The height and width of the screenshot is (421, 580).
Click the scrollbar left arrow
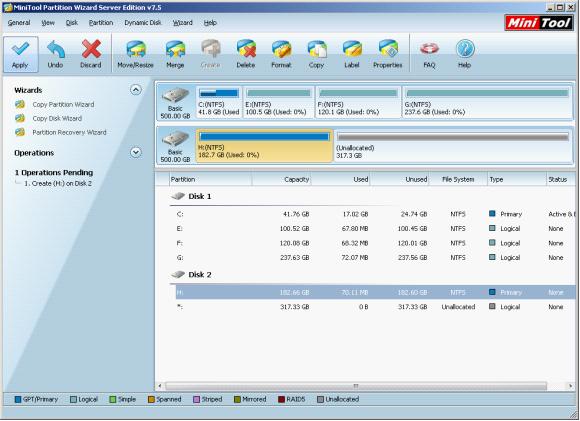[x=160, y=386]
